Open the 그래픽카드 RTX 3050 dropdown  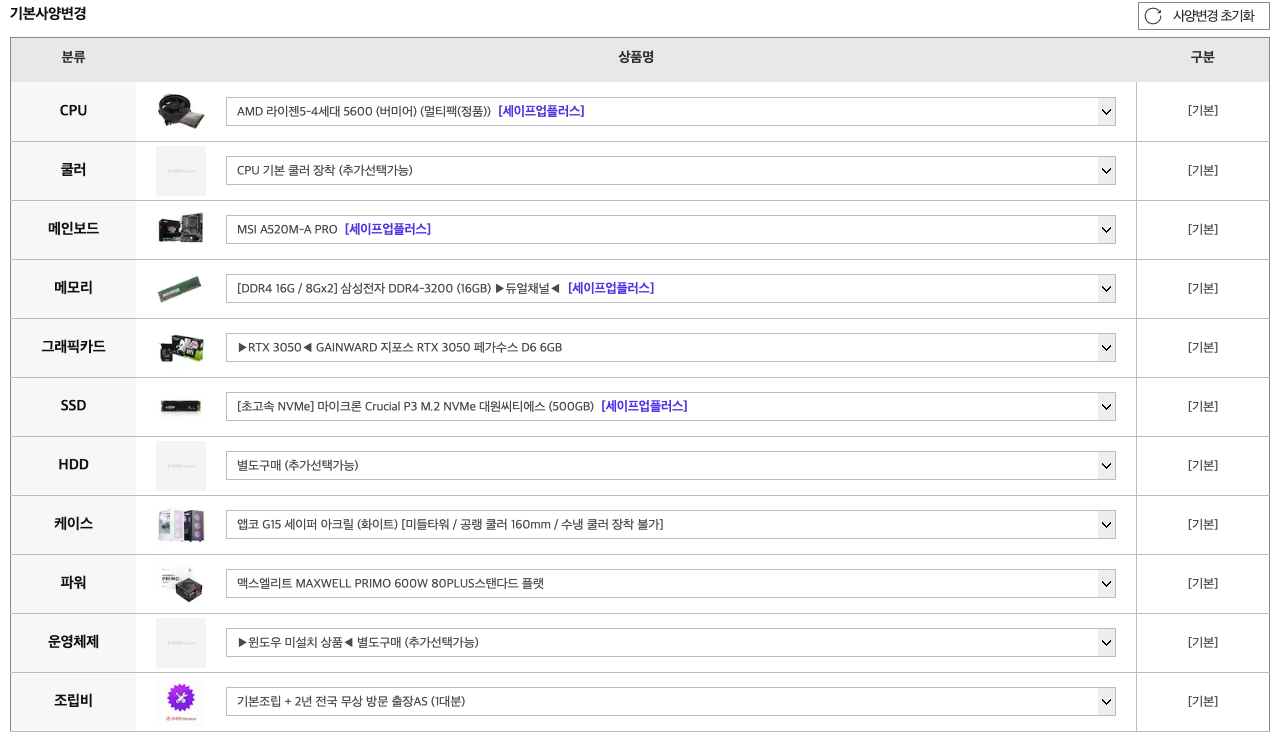click(671, 347)
